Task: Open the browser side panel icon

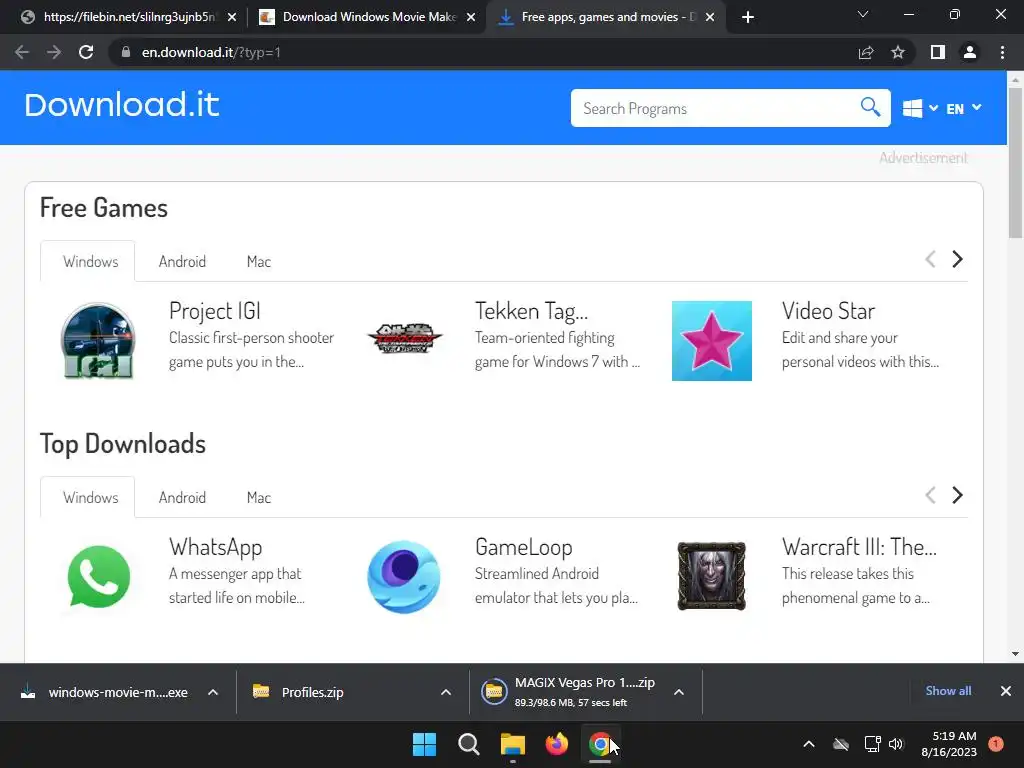Action: 938,52
